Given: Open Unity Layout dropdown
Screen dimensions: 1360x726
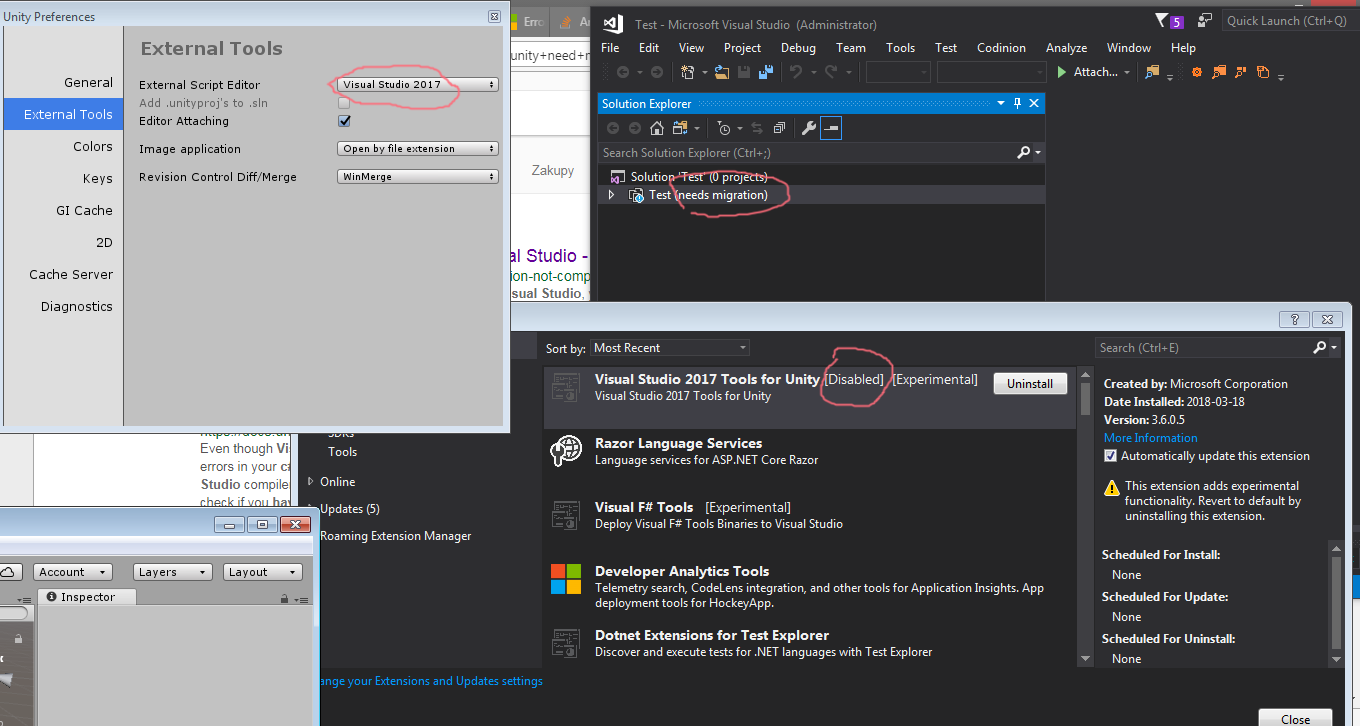Looking at the screenshot, I should click(262, 572).
